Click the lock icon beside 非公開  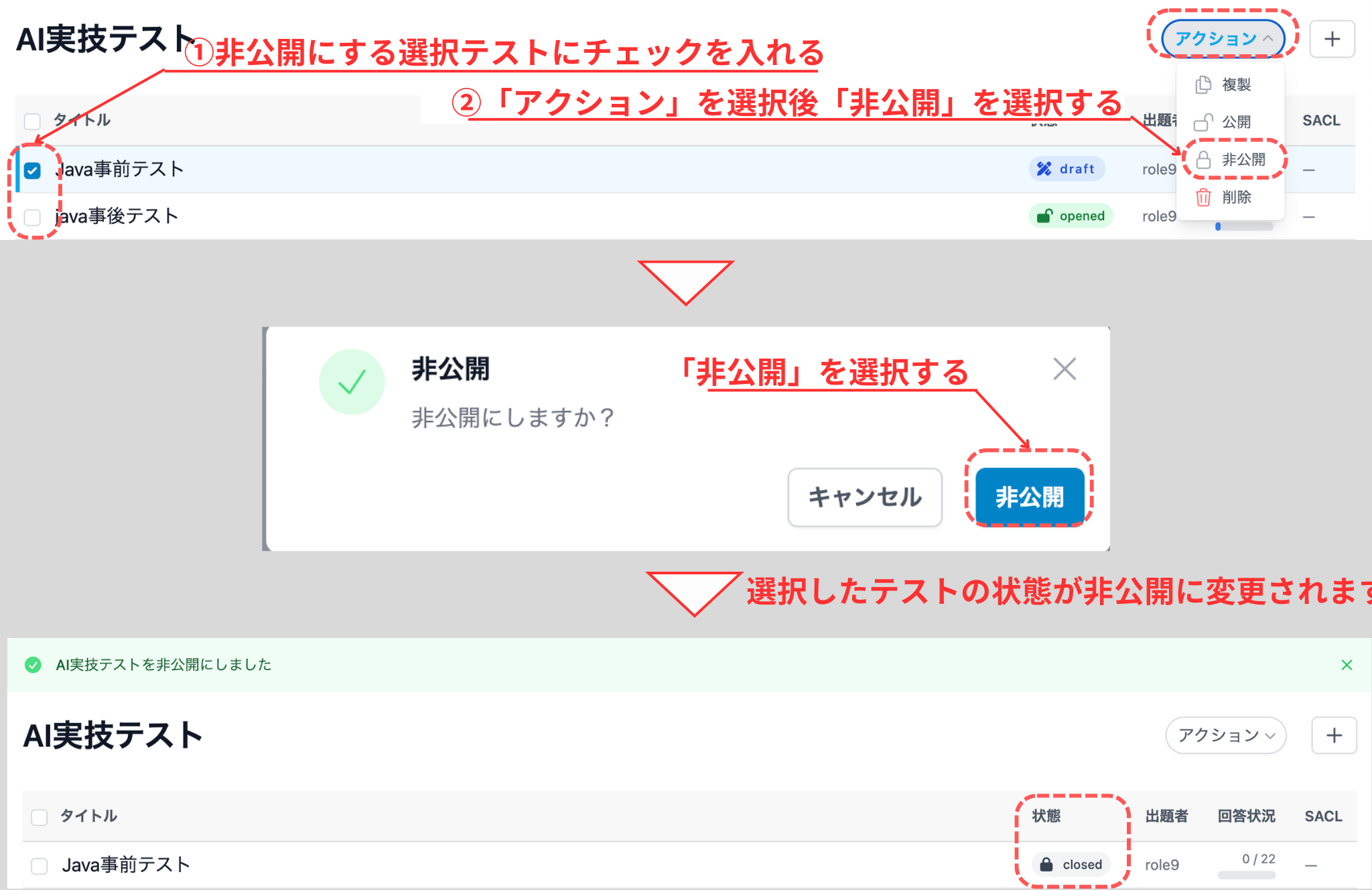[x=1203, y=160]
